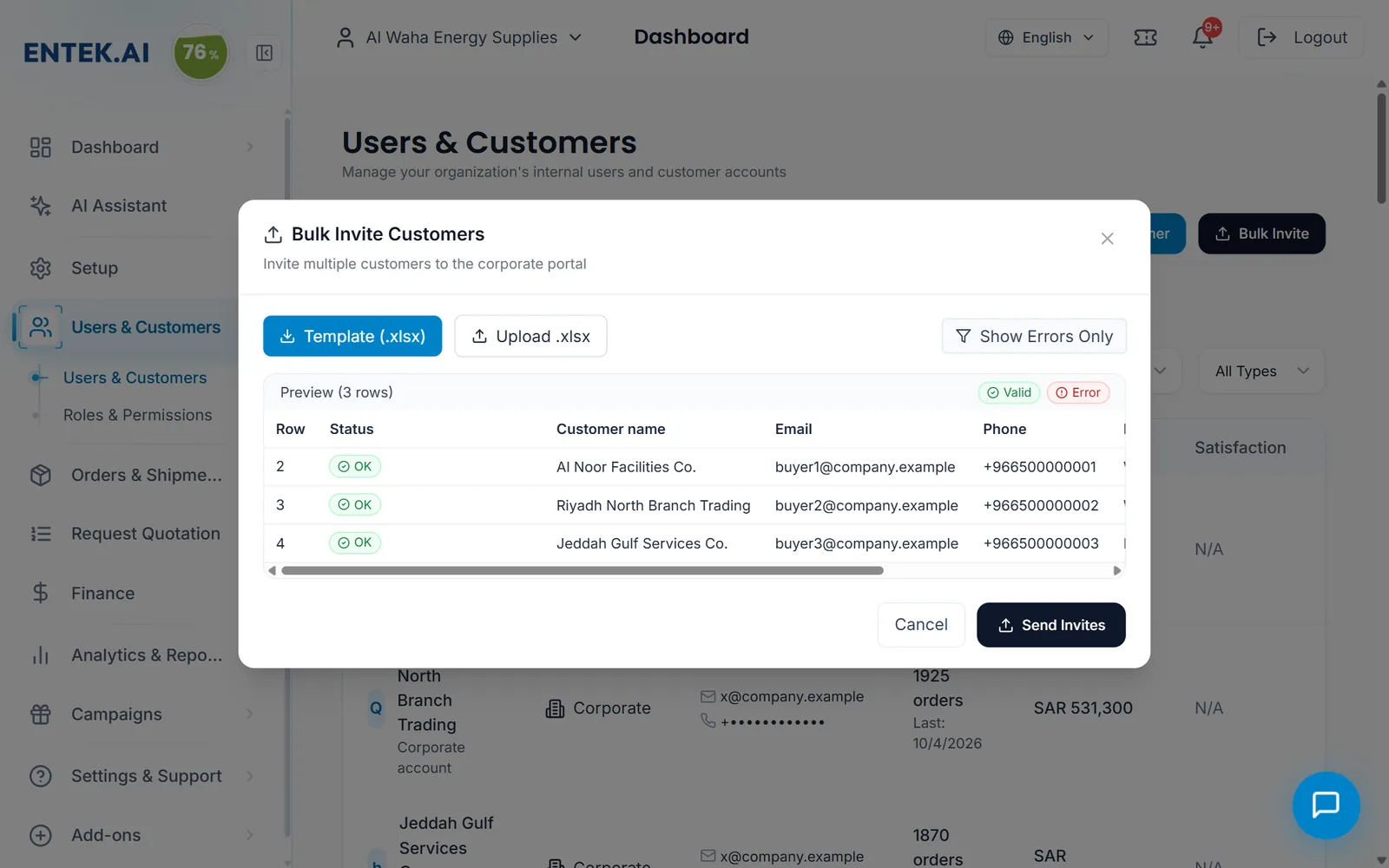Image resolution: width=1389 pixels, height=868 pixels.
Task: Click the Request Quotation list icon
Action: tap(41, 534)
